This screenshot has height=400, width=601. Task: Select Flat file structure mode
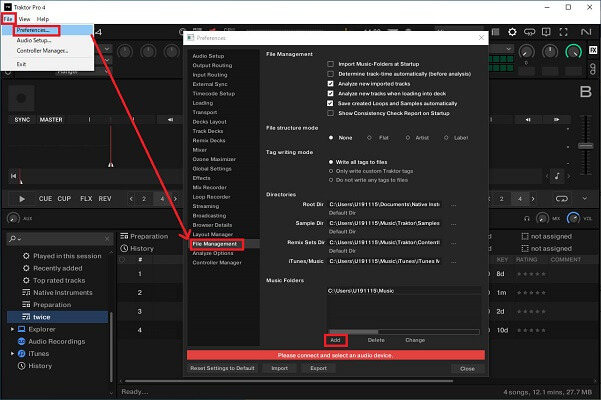point(369,138)
